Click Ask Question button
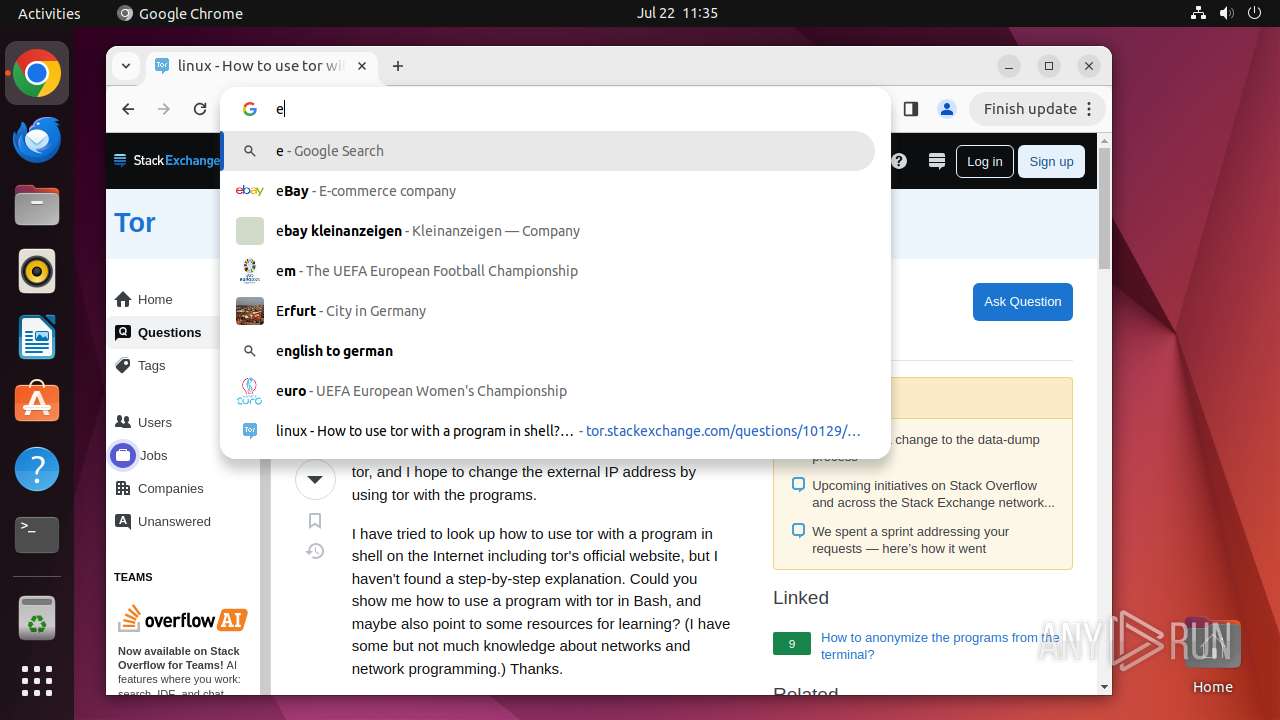Viewport: 1280px width, 720px height. (1022, 301)
